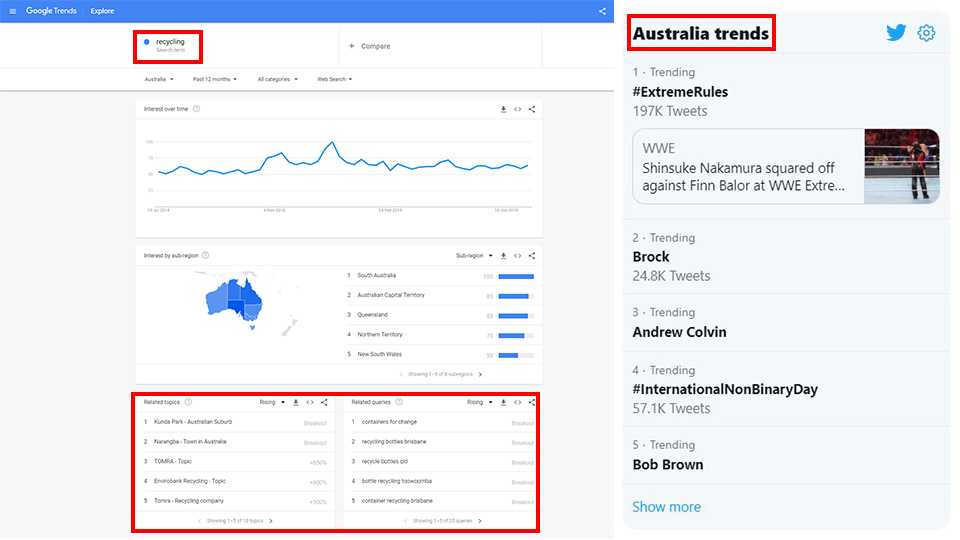Viewport: 960px width, 540px height.
Task: Click the Twitter bird logo
Action: pos(896,32)
